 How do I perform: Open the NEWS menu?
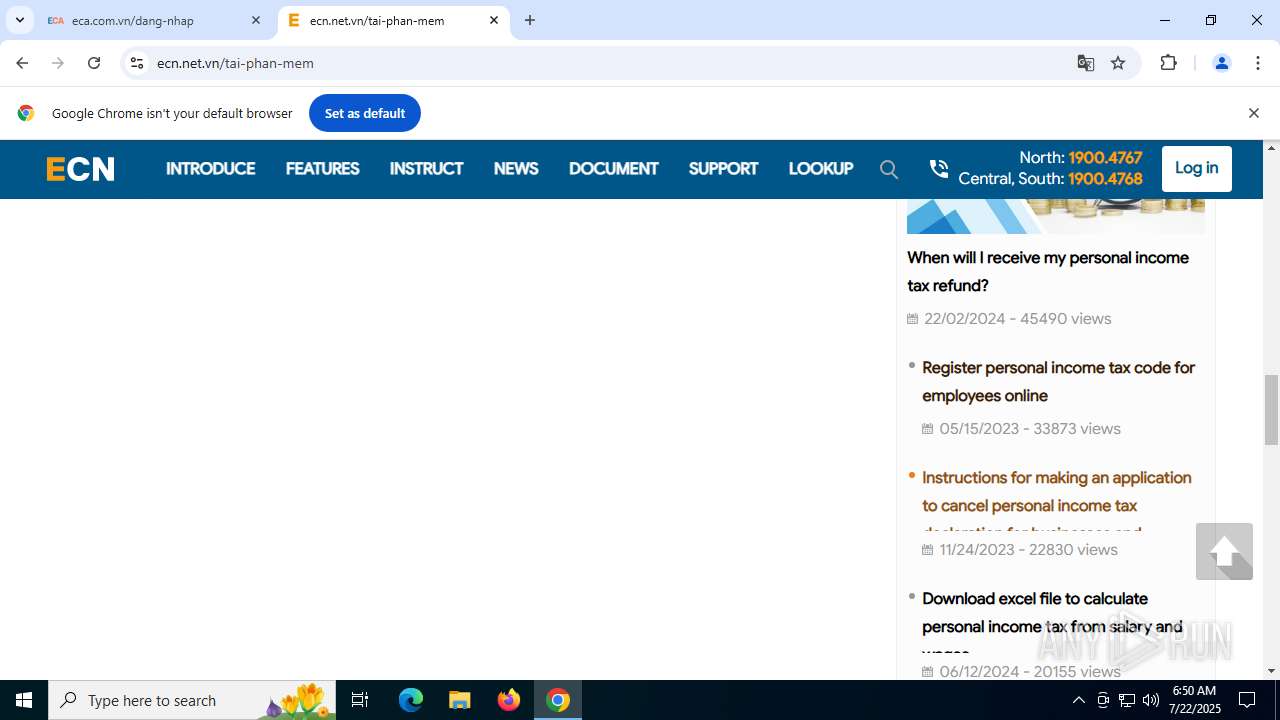click(x=516, y=169)
